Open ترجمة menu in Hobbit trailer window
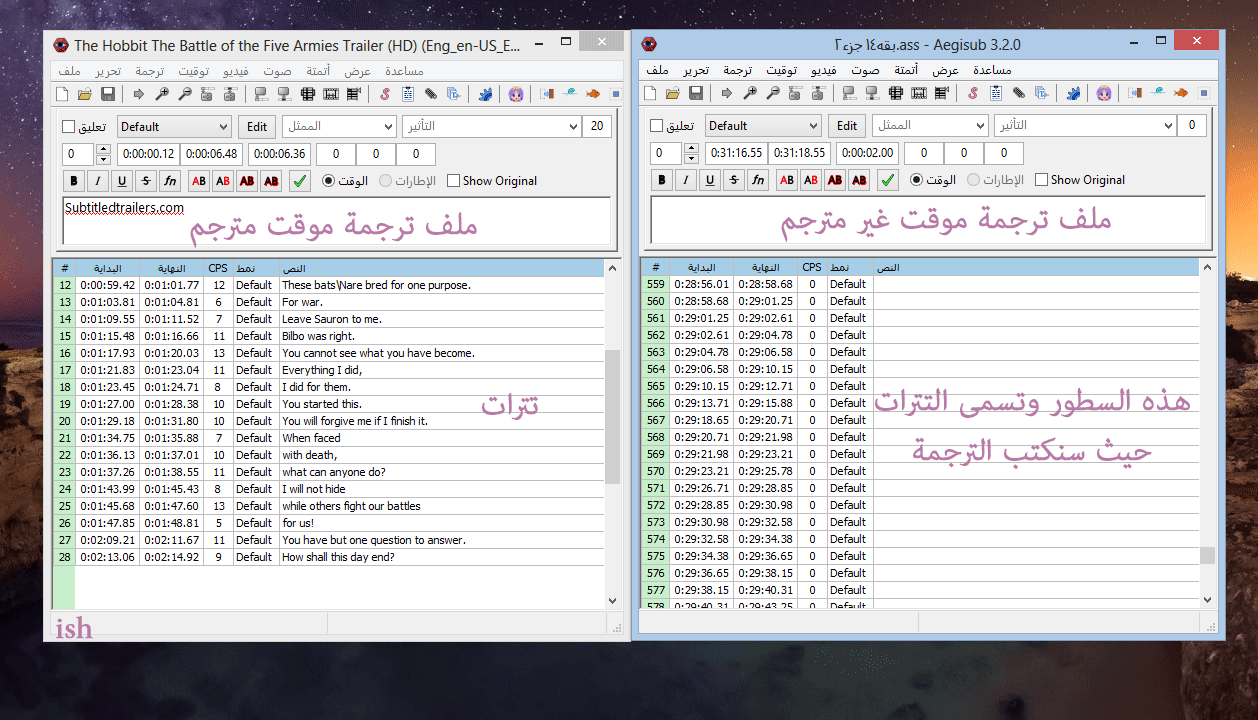1258x720 pixels. [150, 71]
